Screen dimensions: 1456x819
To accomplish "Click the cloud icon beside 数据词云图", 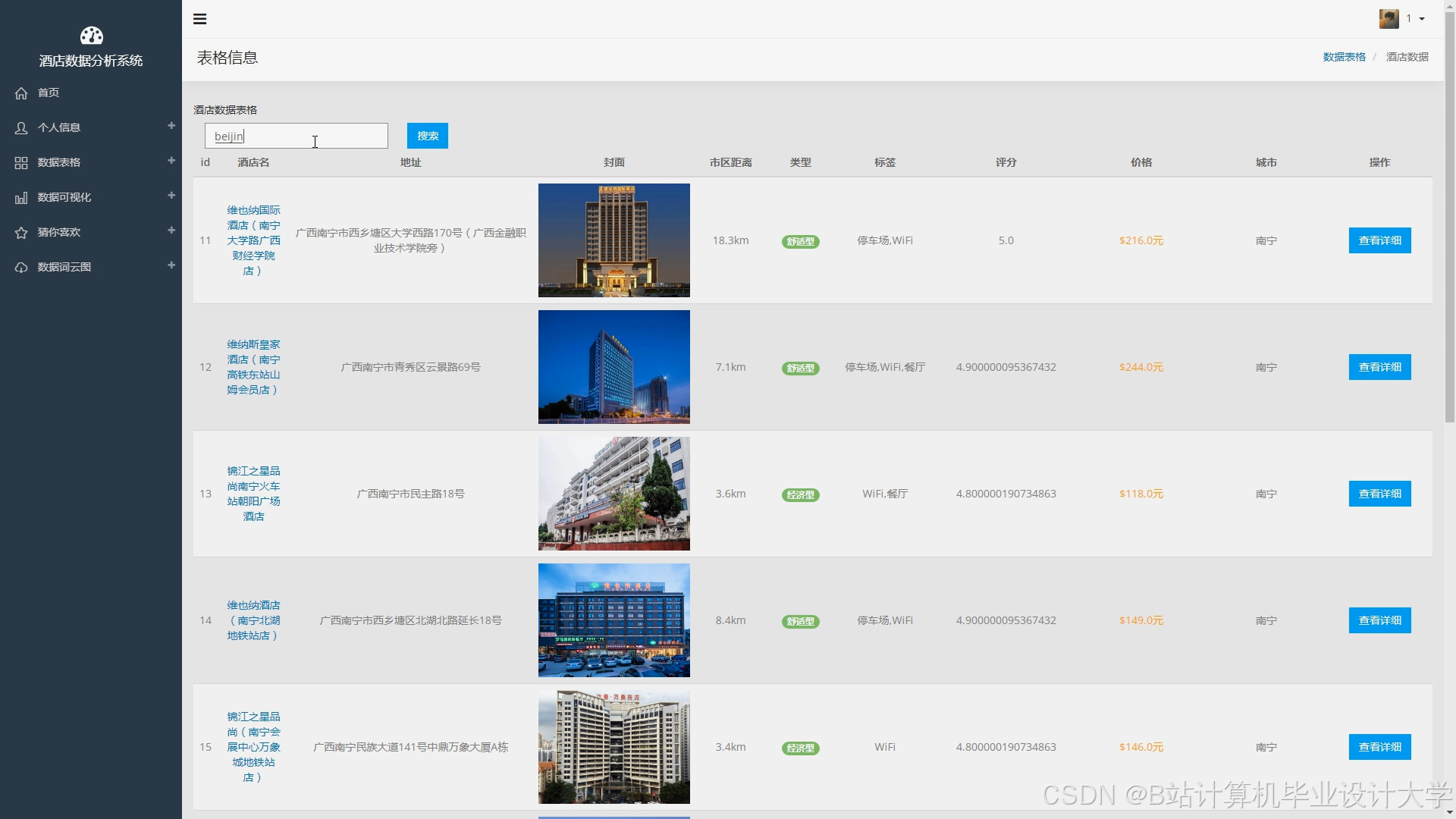I will 20,267.
